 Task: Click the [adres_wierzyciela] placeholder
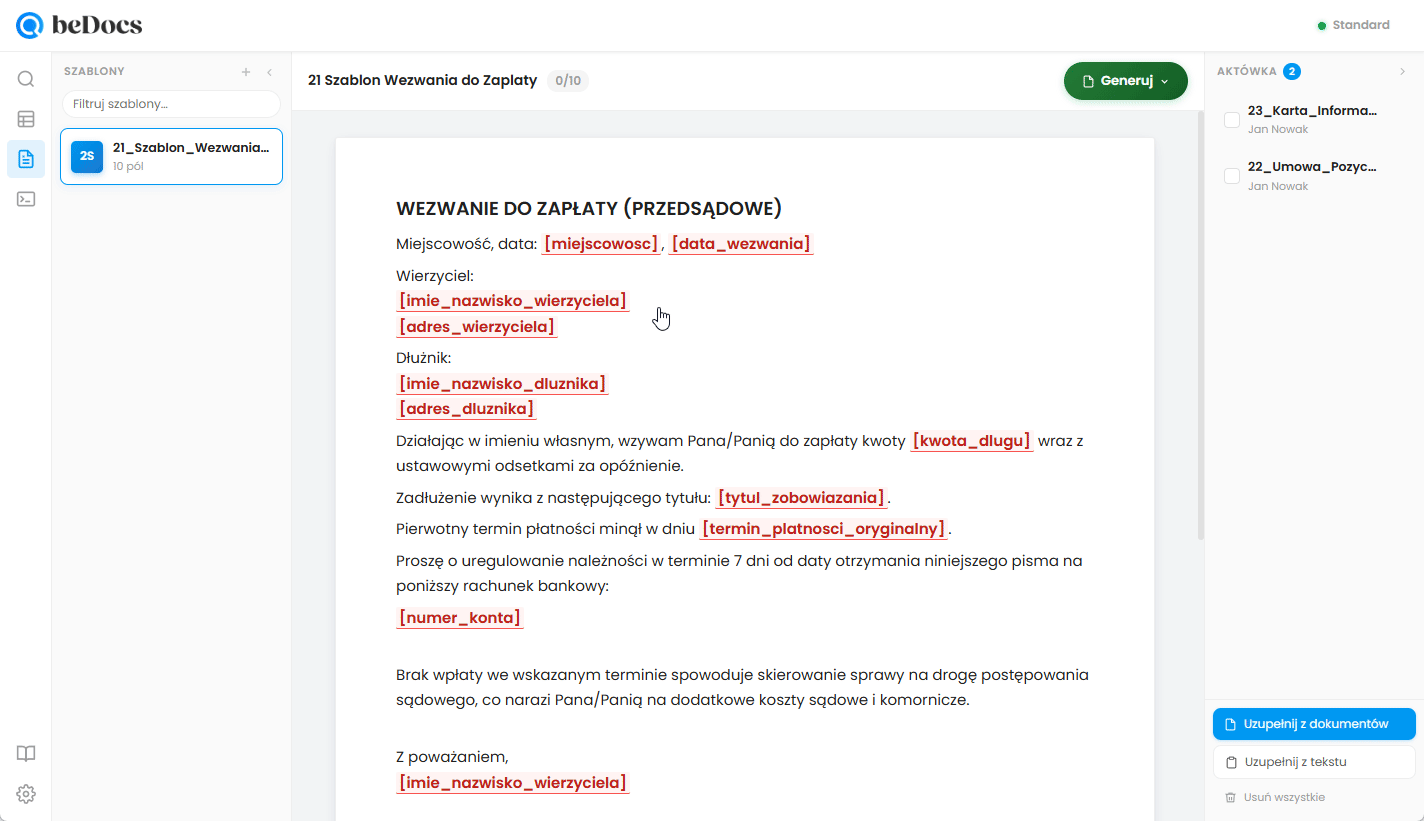click(477, 327)
